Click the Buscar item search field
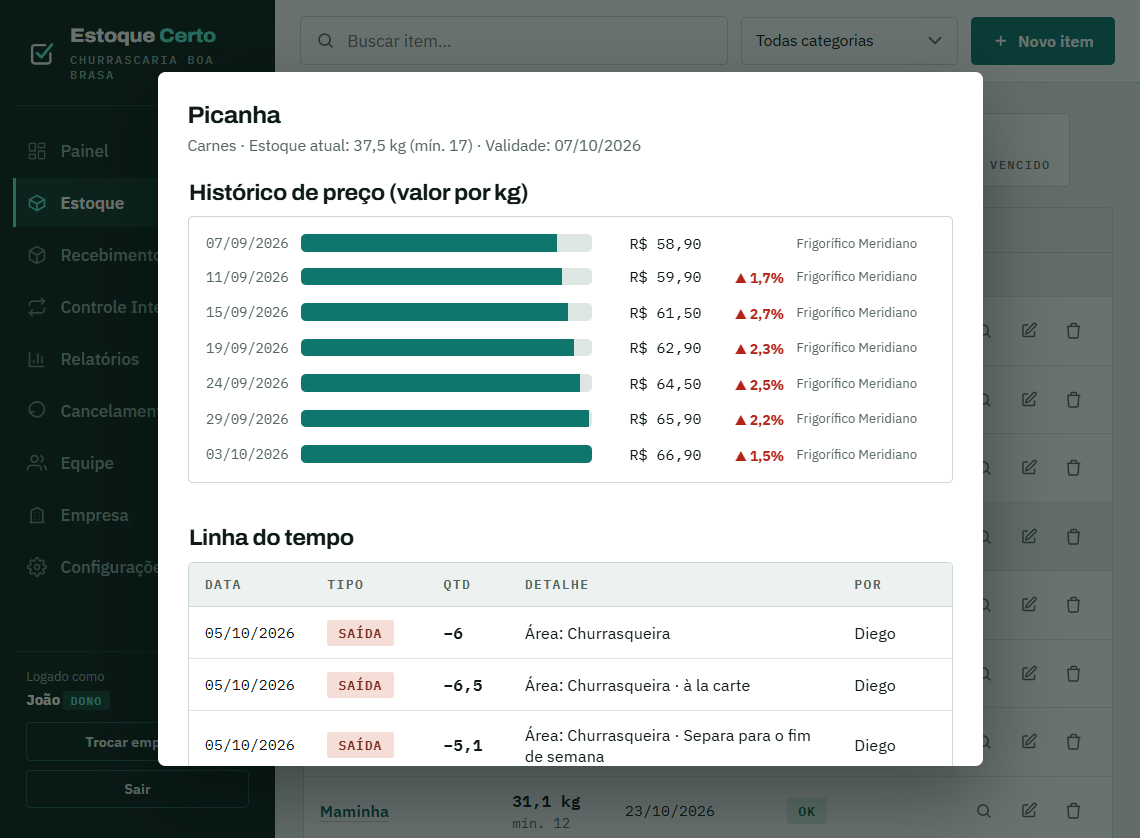The height and width of the screenshot is (838, 1140). (x=514, y=41)
